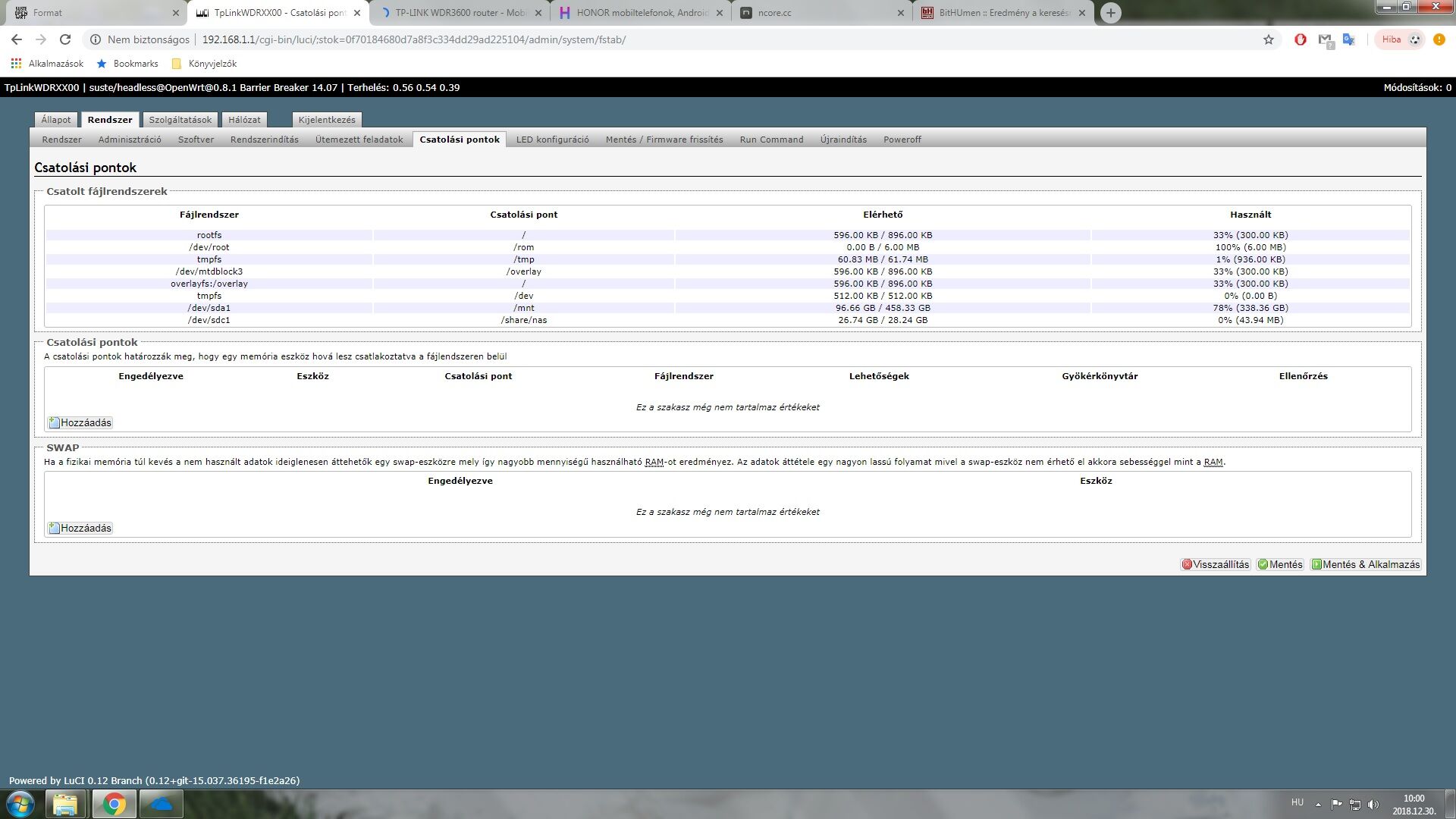Open the Könyvjelzők bookmarks folder
The height and width of the screenshot is (819, 1456).
(x=205, y=64)
